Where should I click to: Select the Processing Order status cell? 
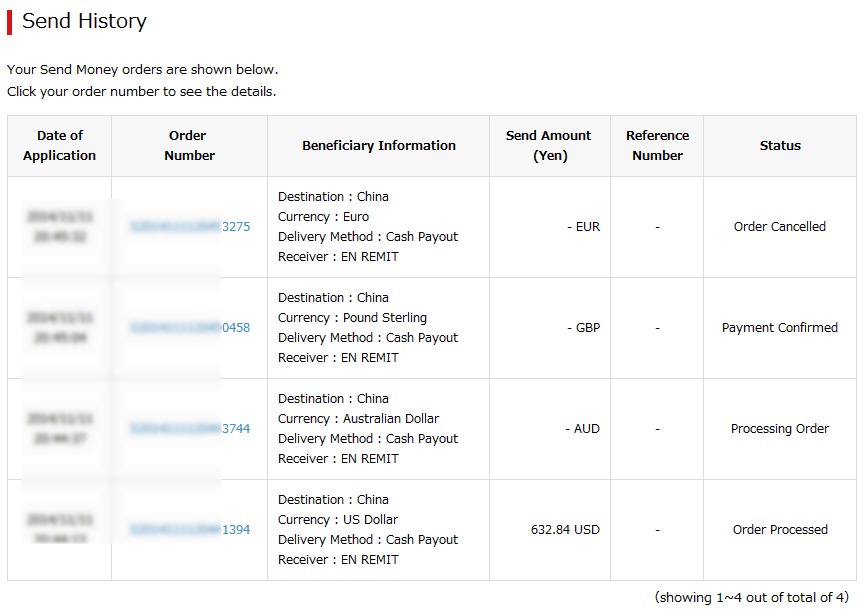(780, 428)
